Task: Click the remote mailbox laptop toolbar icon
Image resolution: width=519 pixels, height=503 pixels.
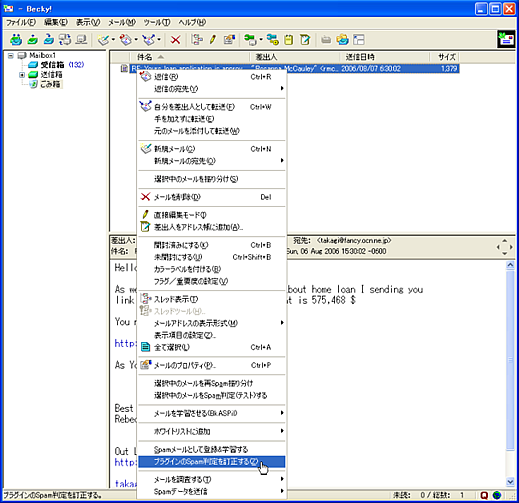Action: click(x=81, y=40)
